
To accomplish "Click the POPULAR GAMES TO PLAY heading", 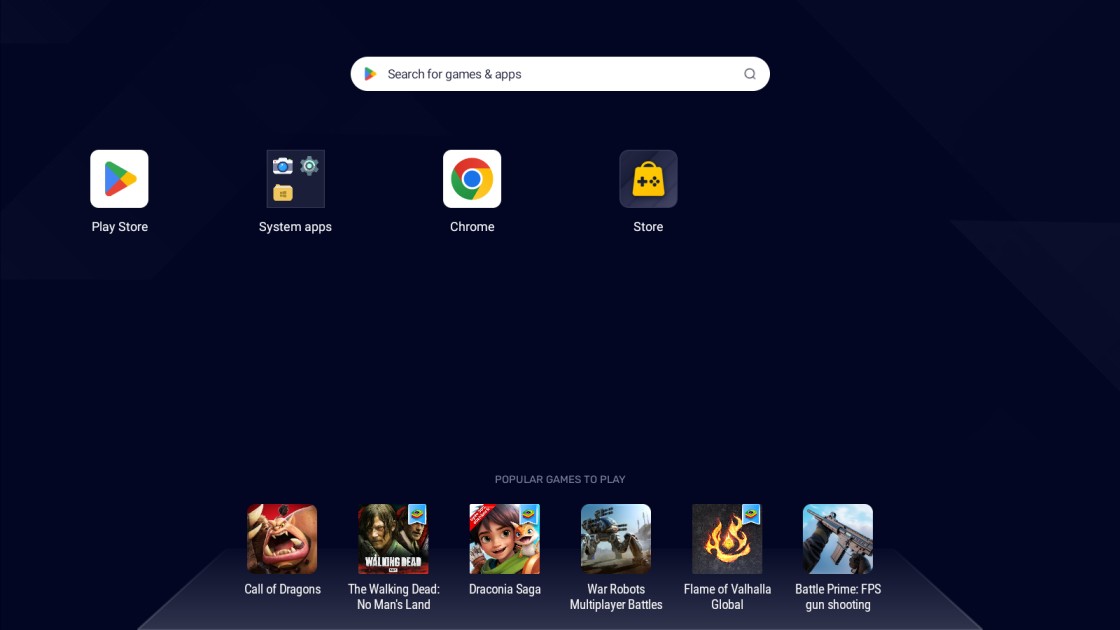I will [x=560, y=479].
